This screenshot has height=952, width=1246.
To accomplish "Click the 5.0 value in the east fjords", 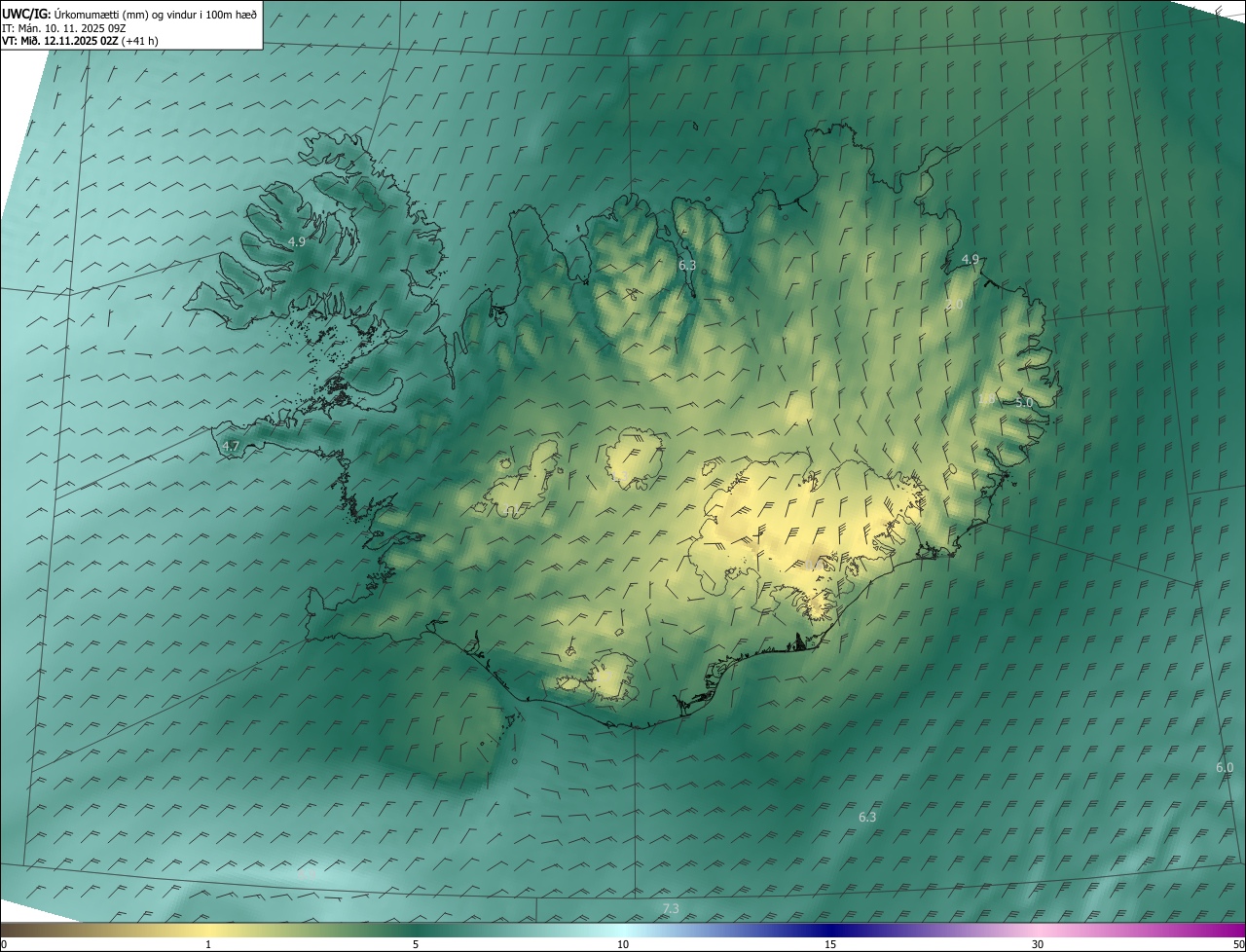I will (x=1023, y=402).
